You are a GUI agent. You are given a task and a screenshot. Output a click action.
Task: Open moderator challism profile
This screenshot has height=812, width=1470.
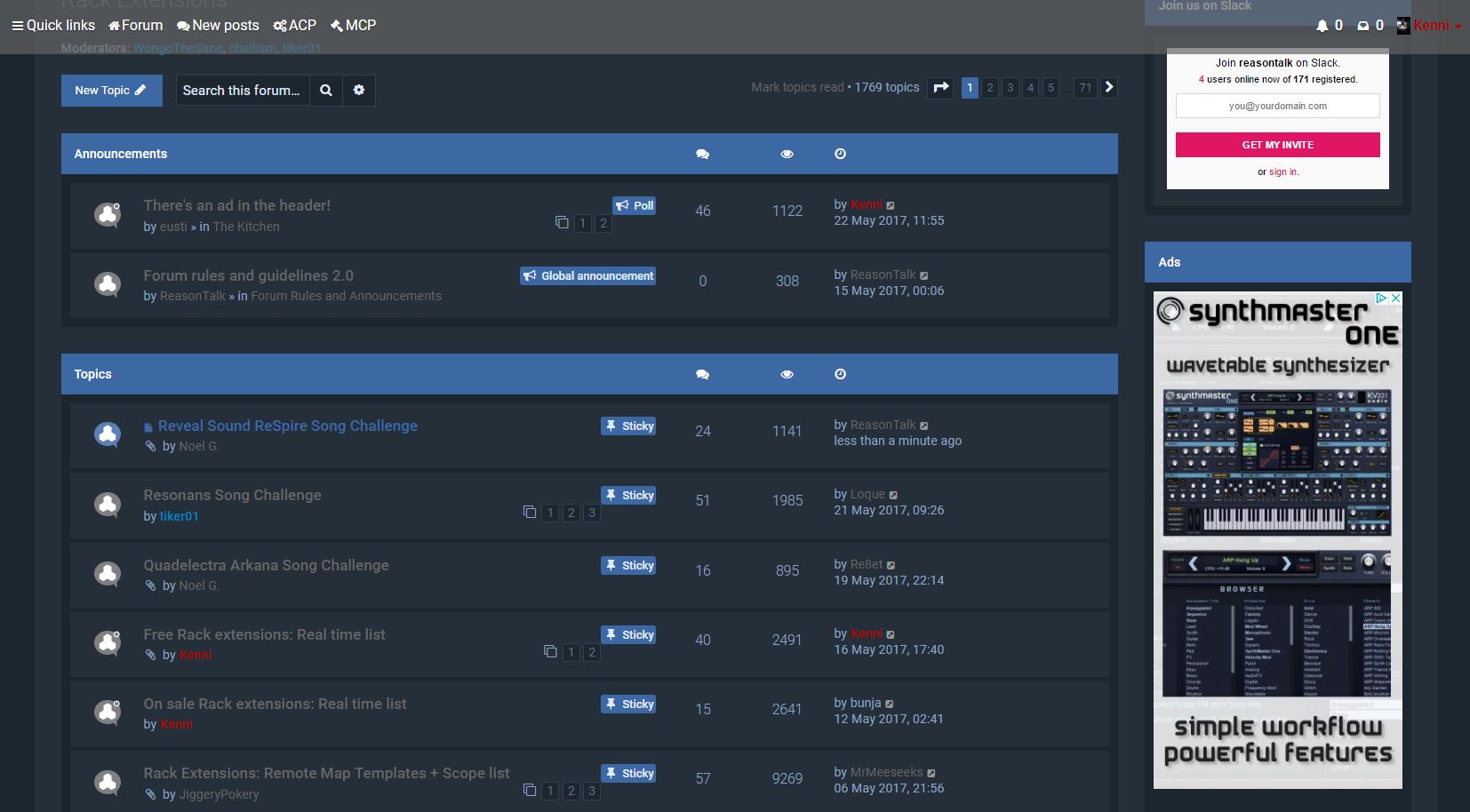(x=252, y=48)
